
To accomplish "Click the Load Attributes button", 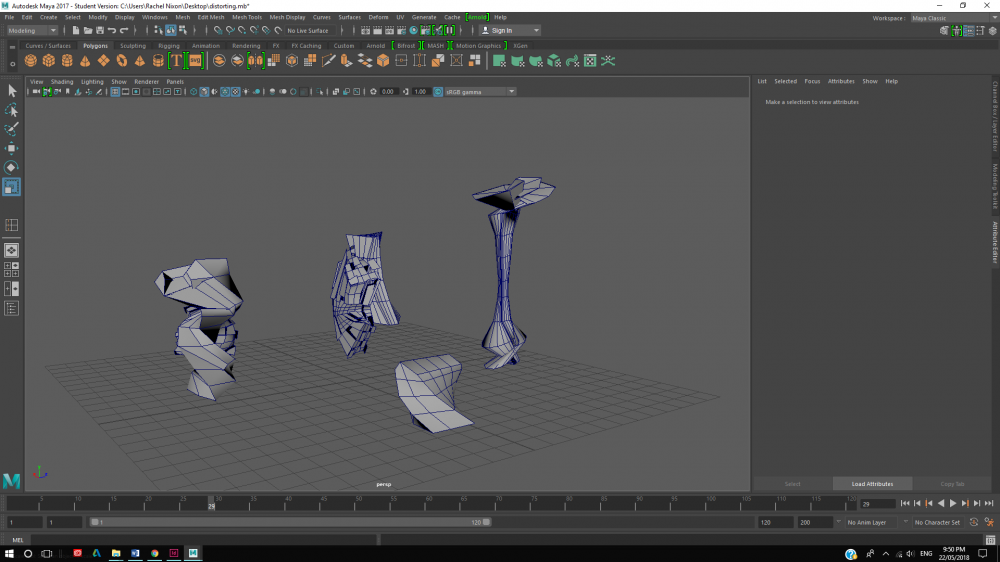I will point(872,484).
